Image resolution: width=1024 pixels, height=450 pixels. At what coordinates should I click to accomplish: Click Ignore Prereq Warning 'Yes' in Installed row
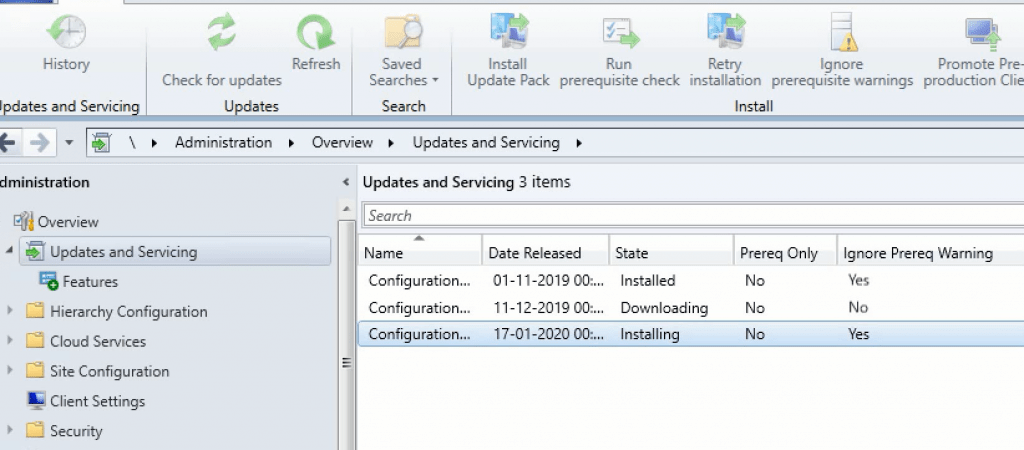click(x=859, y=280)
